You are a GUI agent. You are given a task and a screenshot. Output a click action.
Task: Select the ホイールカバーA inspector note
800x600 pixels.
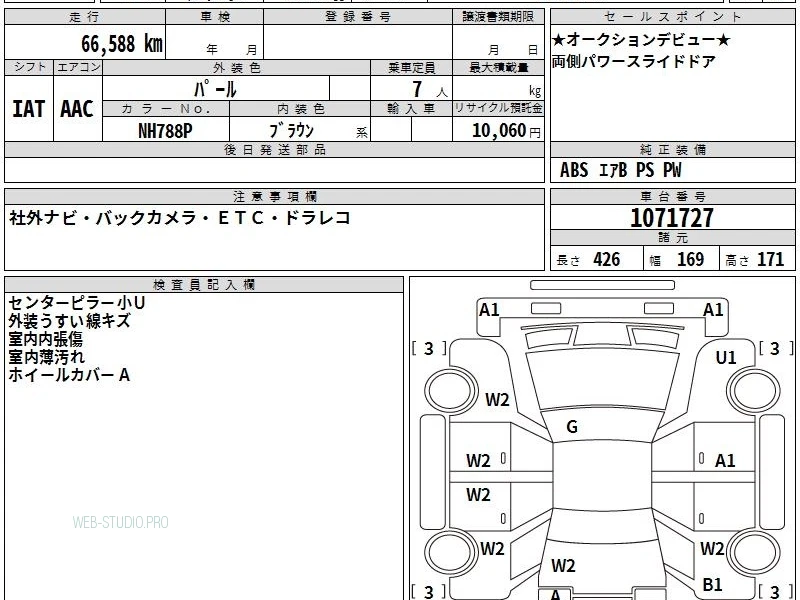pos(69,375)
